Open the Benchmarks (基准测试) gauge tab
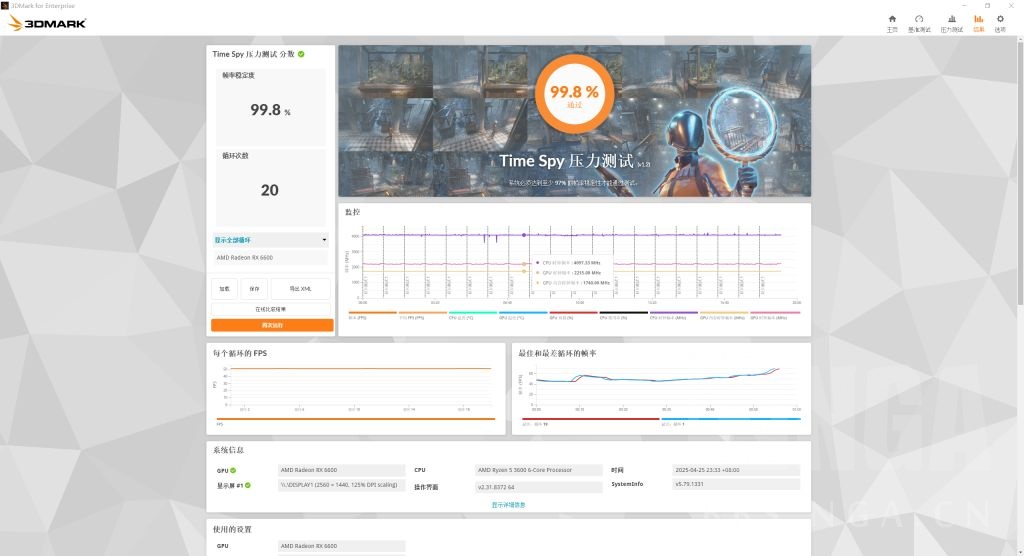The image size is (1024, 556). point(919,23)
